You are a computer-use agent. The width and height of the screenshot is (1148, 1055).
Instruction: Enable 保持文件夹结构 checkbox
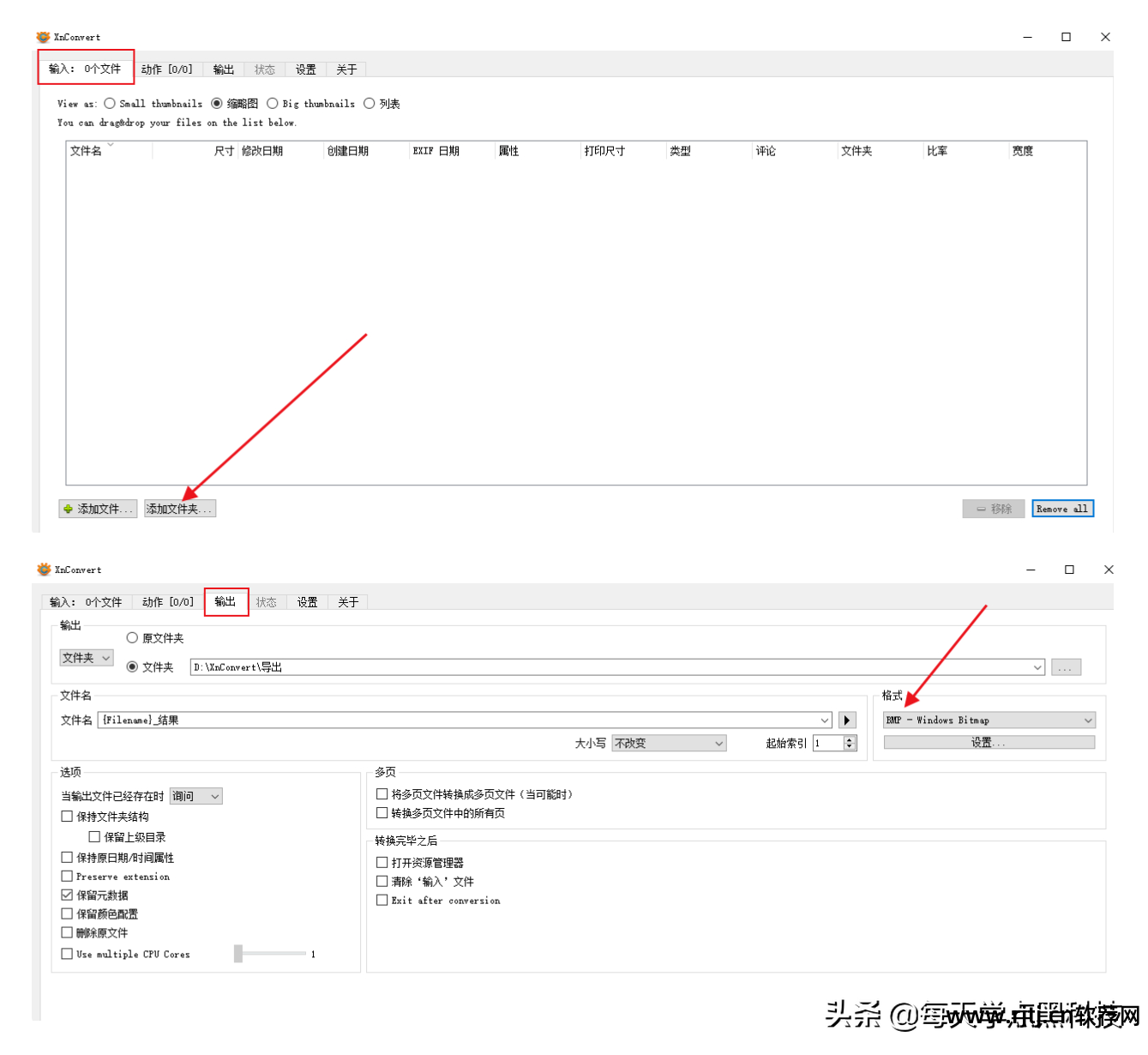point(67,817)
